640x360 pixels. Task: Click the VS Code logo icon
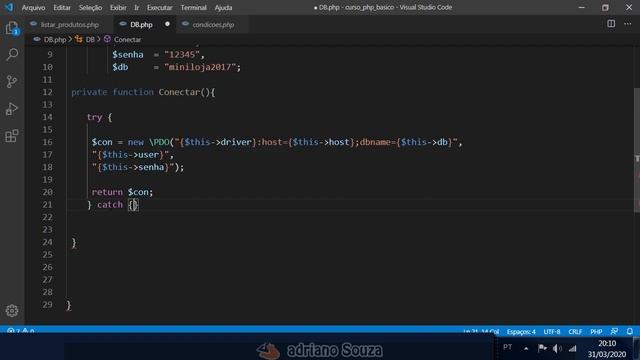pyautogui.click(x=9, y=7)
